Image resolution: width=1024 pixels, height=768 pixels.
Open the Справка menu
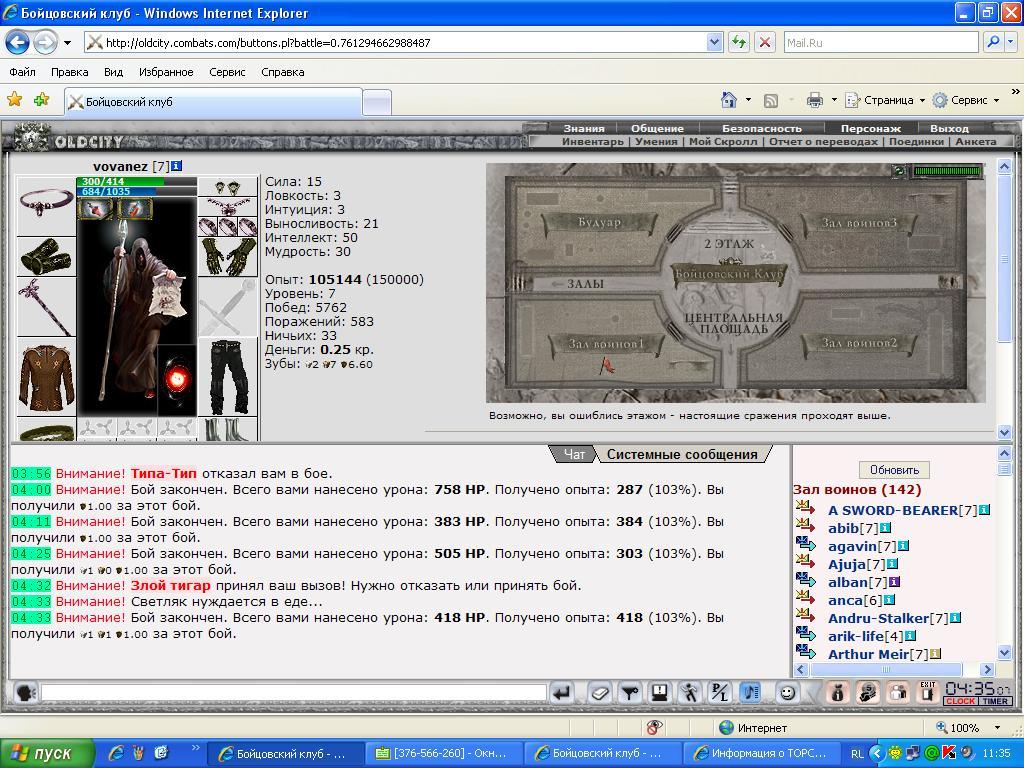[283, 72]
